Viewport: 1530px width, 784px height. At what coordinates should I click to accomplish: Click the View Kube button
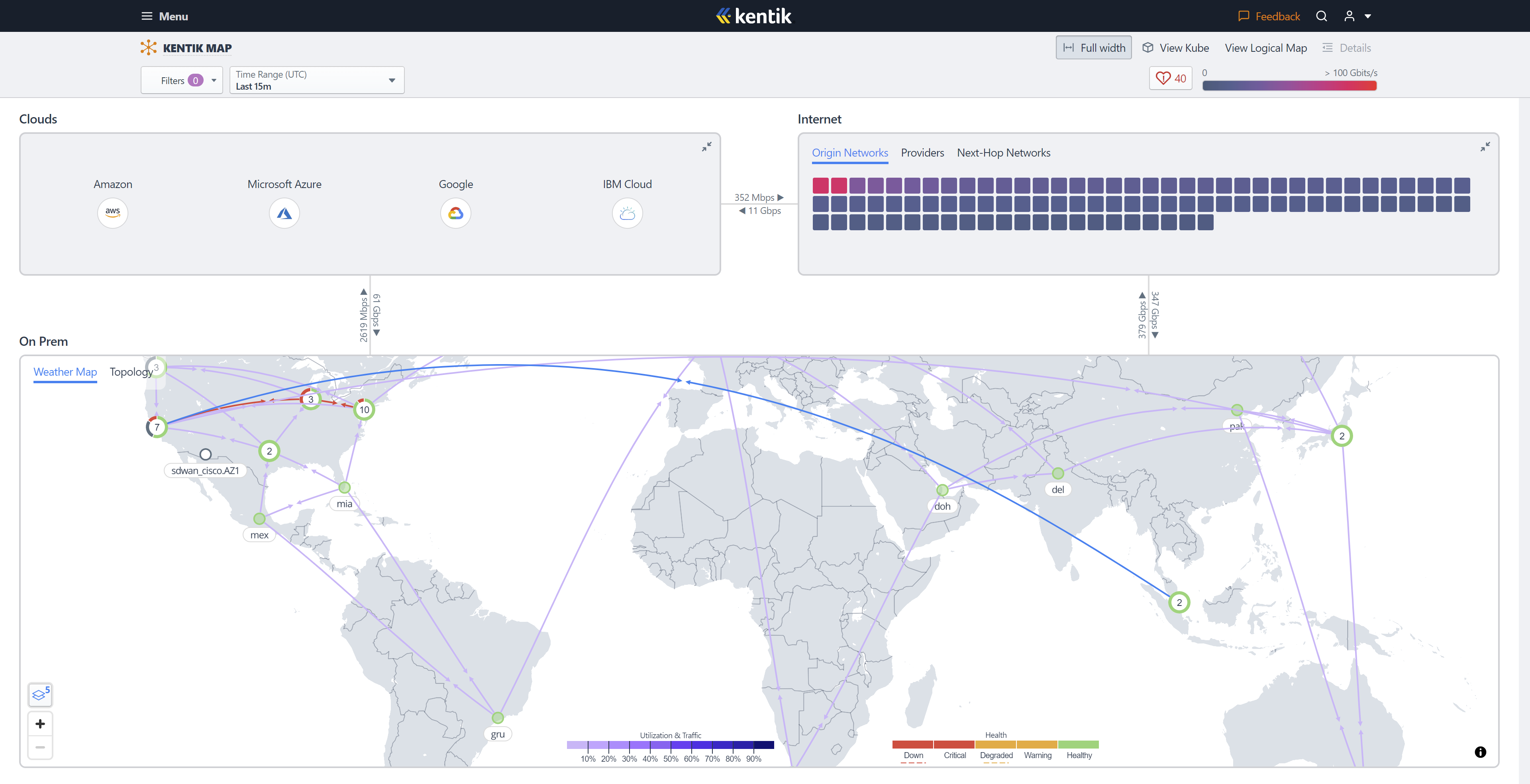1175,47
